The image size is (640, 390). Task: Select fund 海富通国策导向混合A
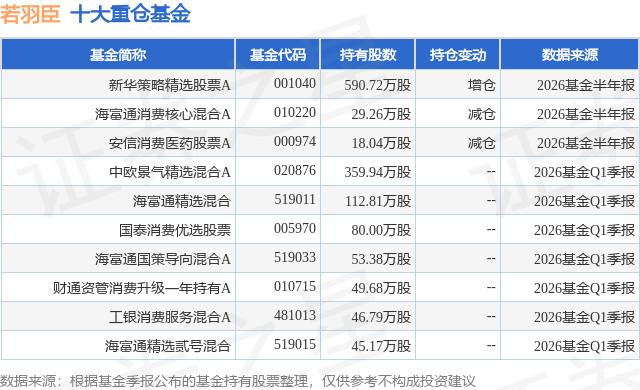[x=163, y=259]
